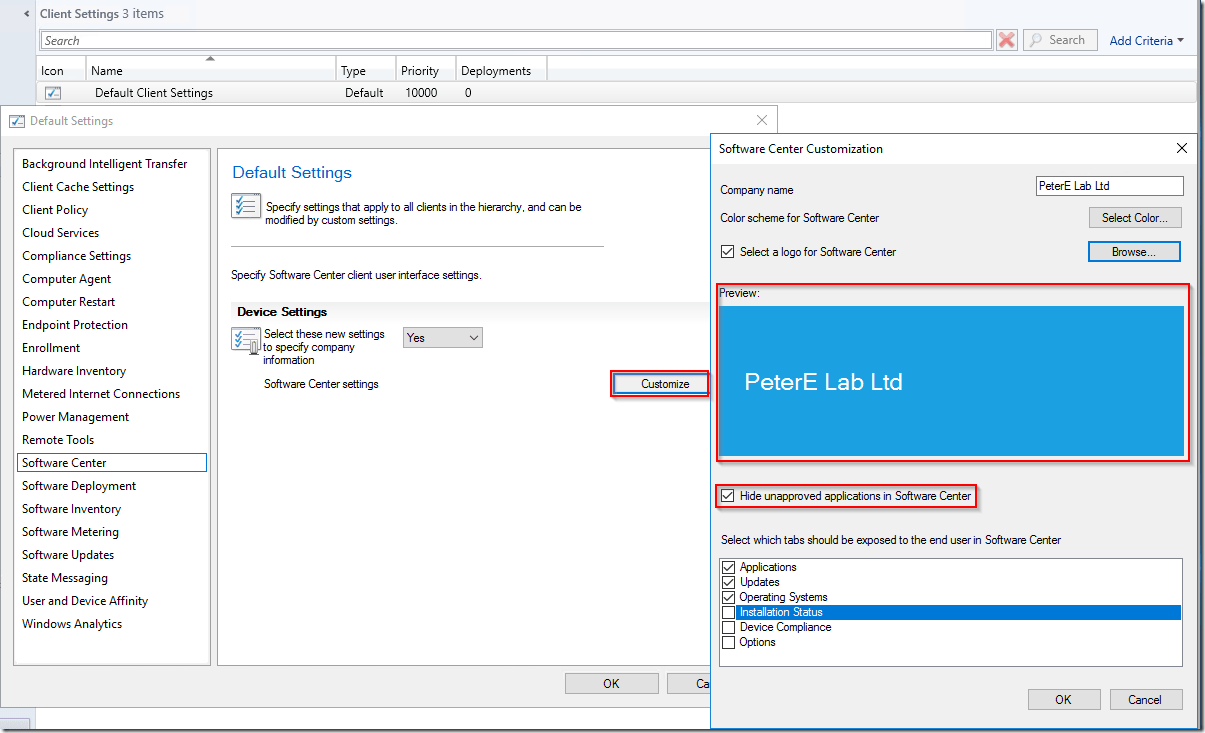Open Hardware Inventory settings category
The height and width of the screenshot is (733, 1205).
pos(74,371)
